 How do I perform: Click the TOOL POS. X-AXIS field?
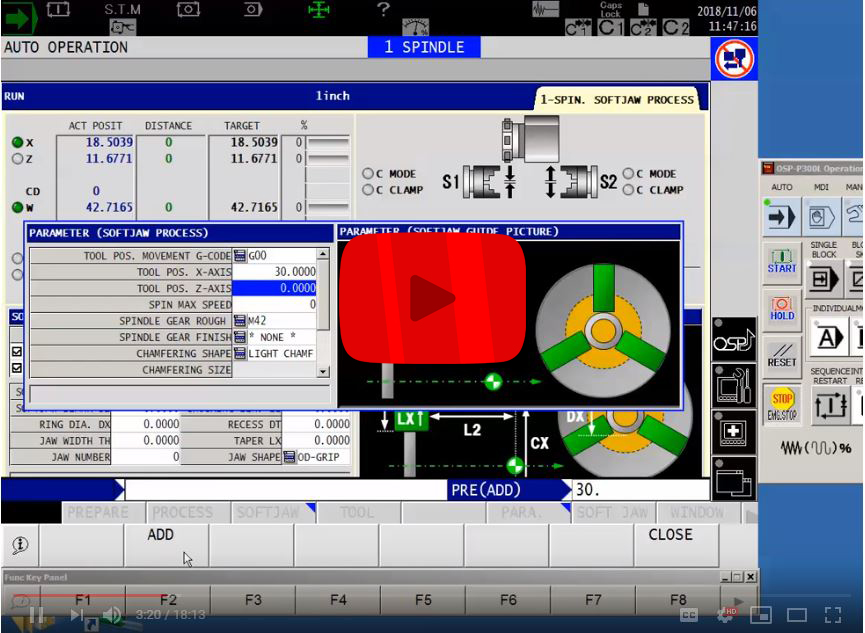tap(274, 272)
